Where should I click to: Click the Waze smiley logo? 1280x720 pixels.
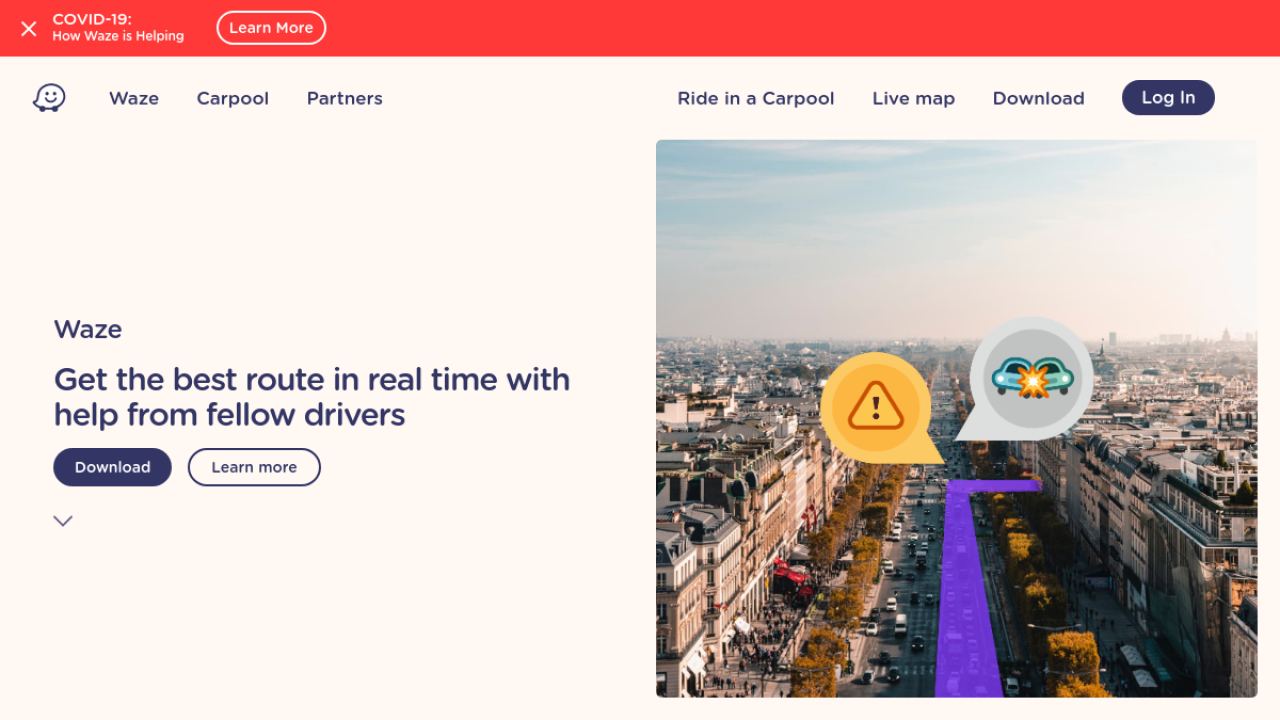49,98
